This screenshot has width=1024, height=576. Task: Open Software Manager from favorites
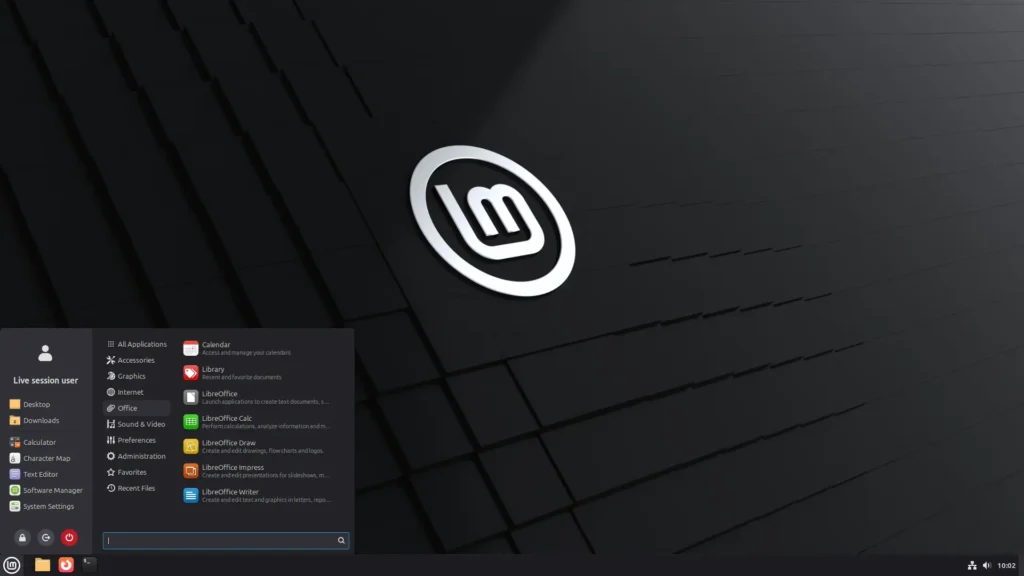coord(52,490)
